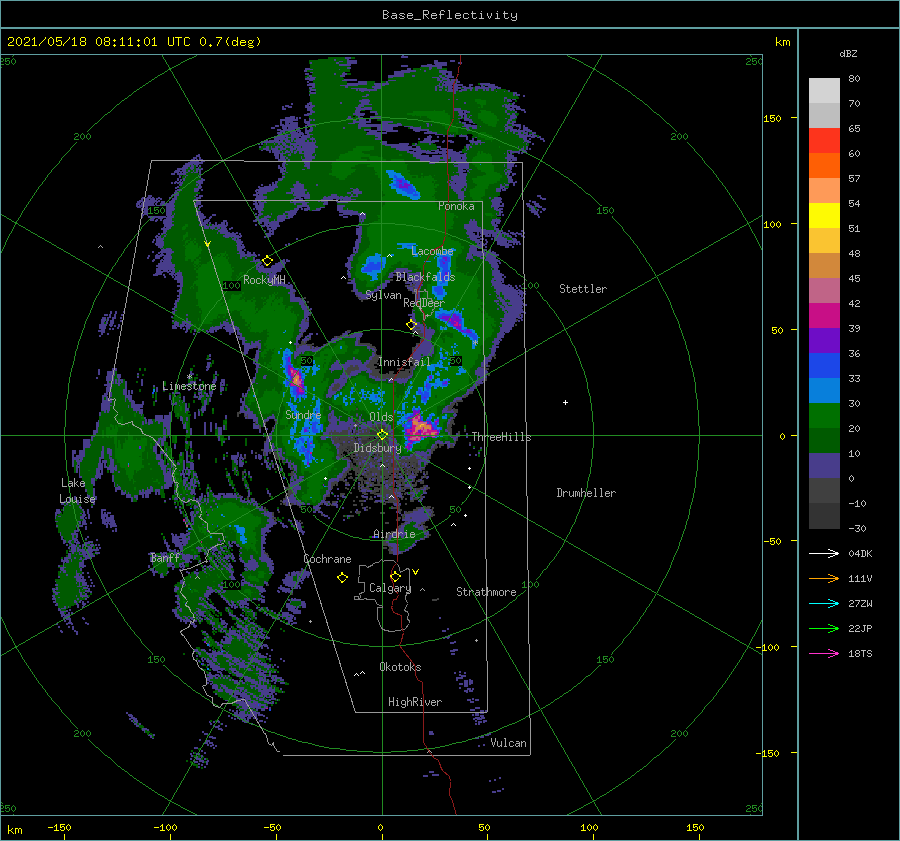Click the Stettler city label
This screenshot has height=841, width=900.
[x=583, y=289]
